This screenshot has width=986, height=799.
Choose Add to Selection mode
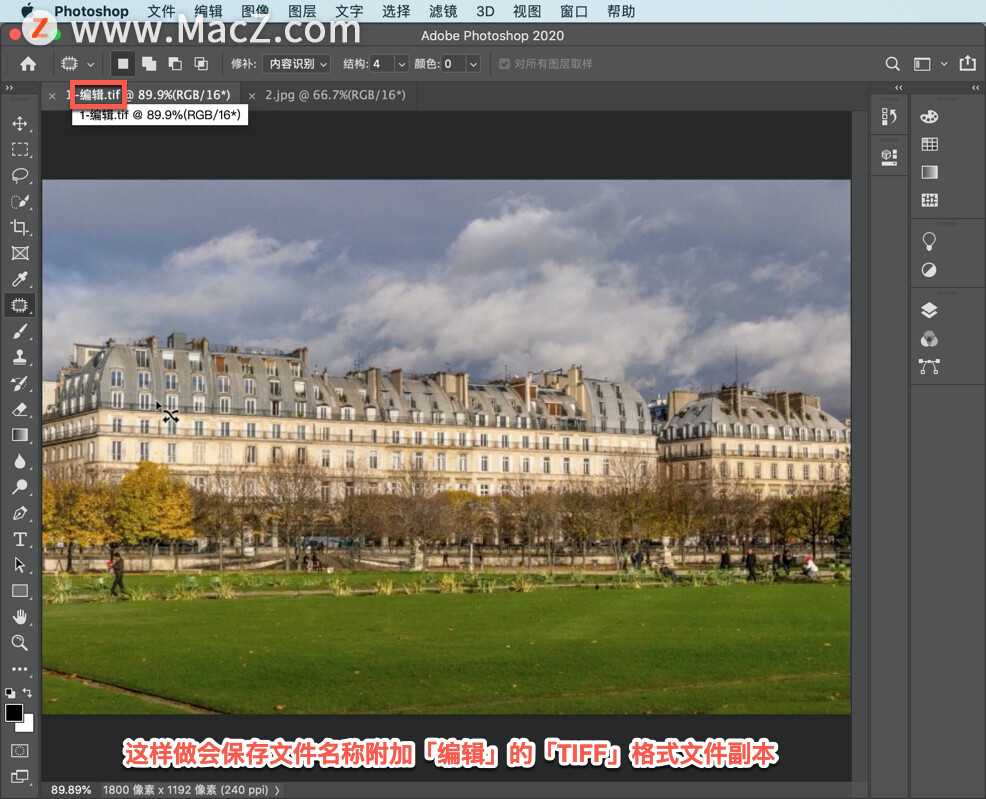pyautogui.click(x=149, y=63)
